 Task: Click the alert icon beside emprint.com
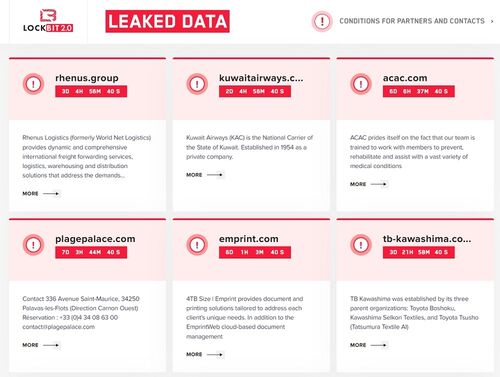(x=197, y=245)
